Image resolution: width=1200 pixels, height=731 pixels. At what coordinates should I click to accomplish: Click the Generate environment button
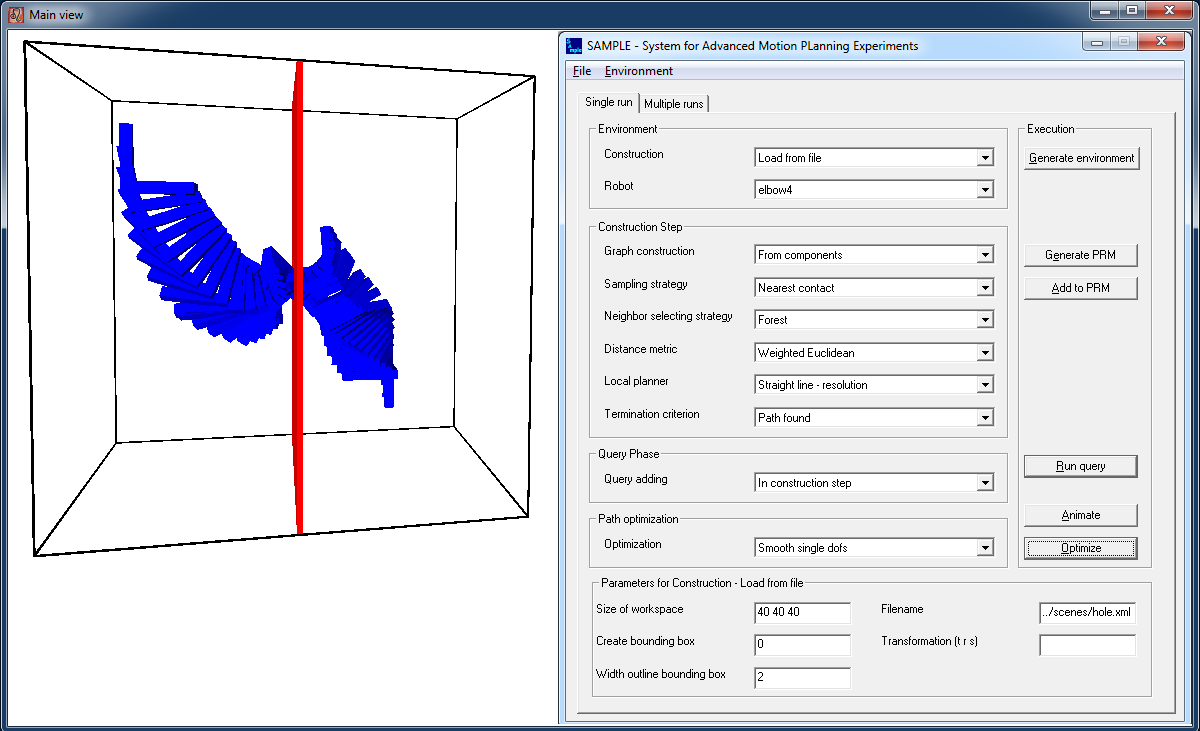tap(1081, 158)
